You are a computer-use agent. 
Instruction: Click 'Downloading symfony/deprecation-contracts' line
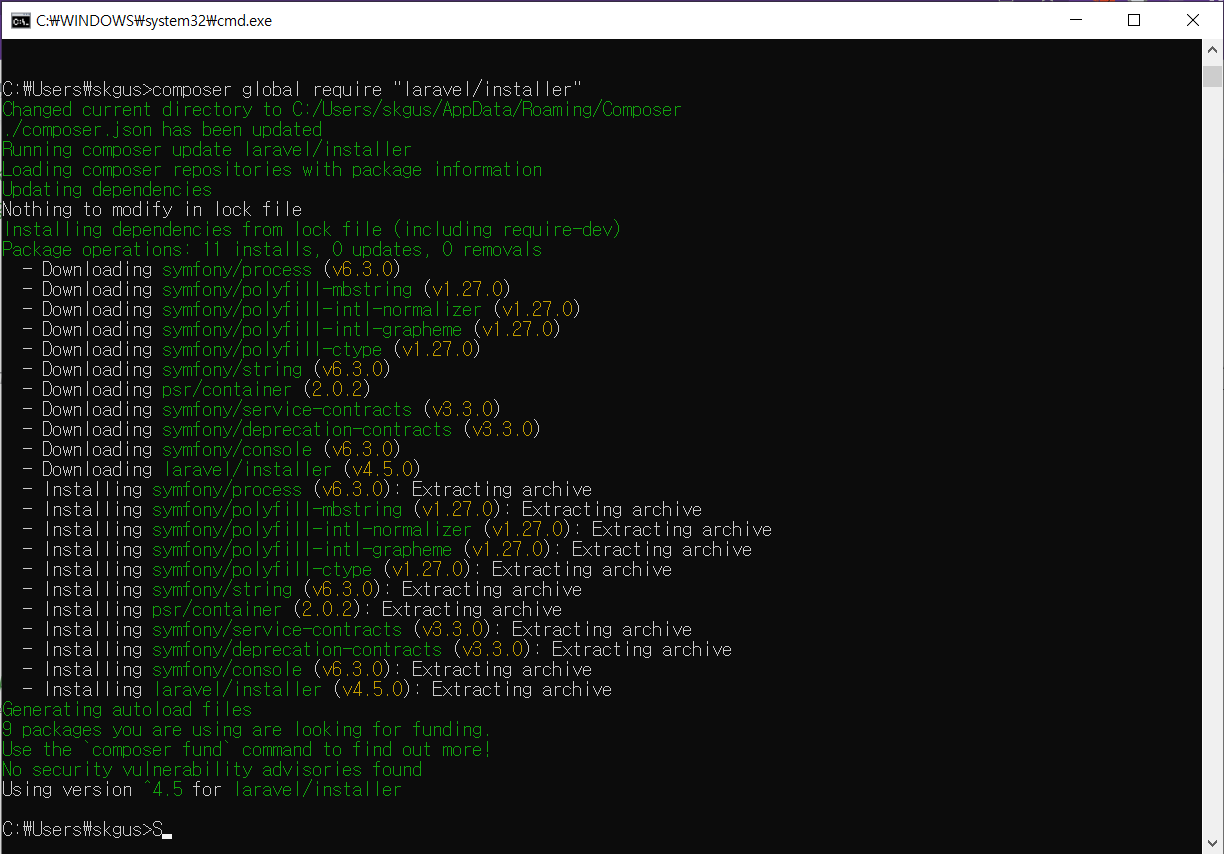281,429
